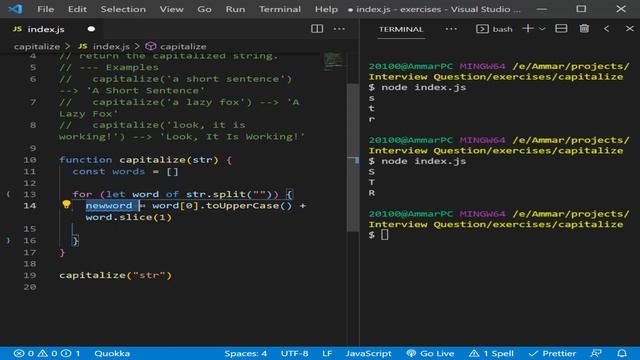
Task: Click the lightbulb quick fix icon
Action: click(x=66, y=204)
